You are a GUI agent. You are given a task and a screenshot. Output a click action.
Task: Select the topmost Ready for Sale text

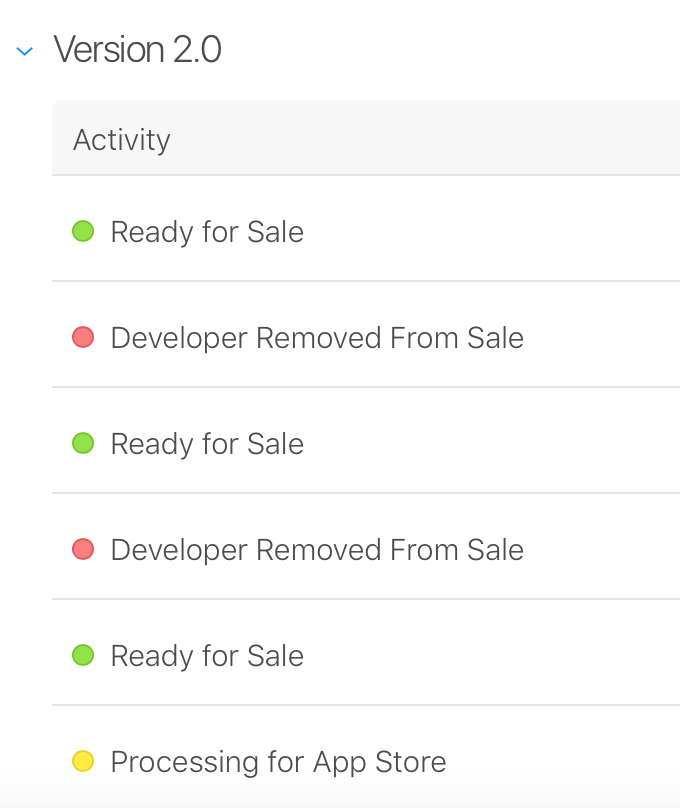point(207,232)
